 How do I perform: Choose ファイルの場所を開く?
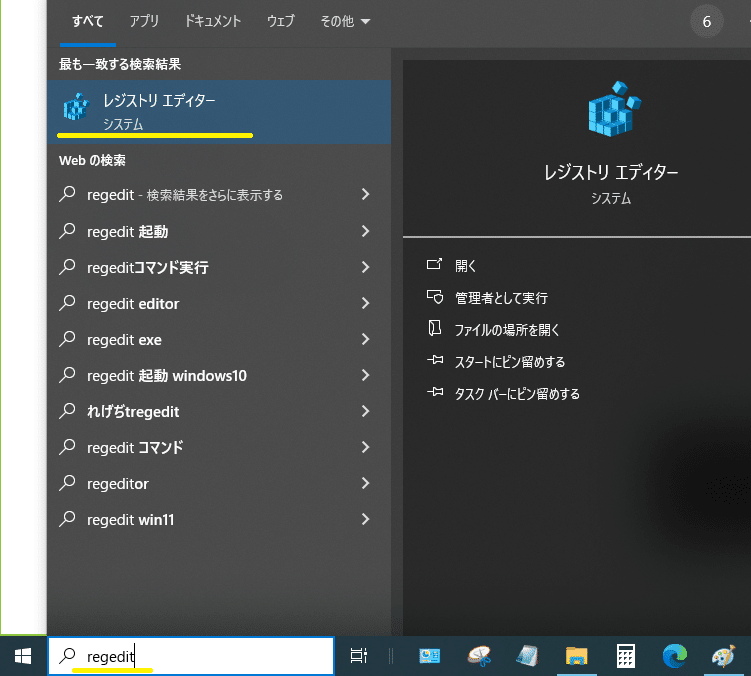(507, 330)
